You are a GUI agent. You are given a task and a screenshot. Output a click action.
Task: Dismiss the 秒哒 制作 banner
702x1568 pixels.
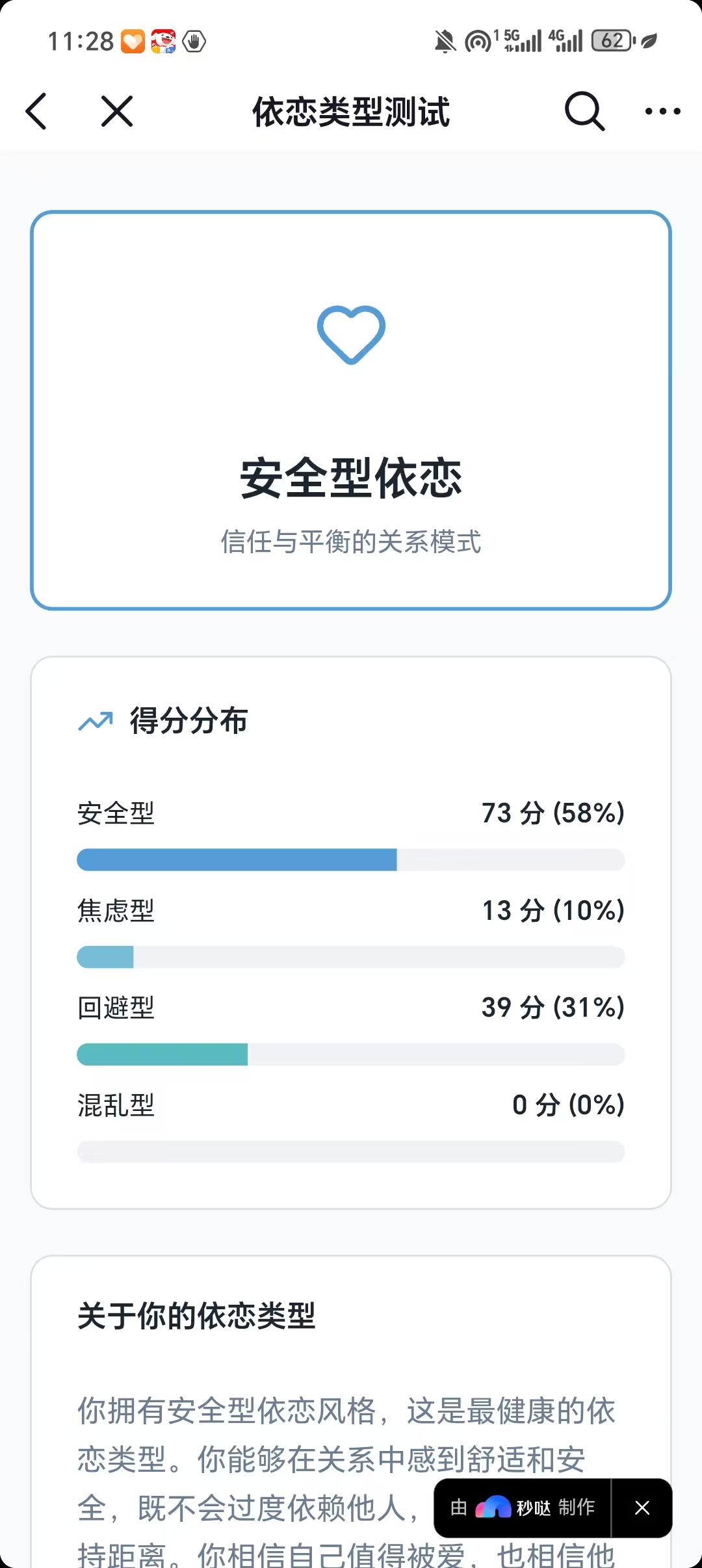click(x=642, y=1508)
